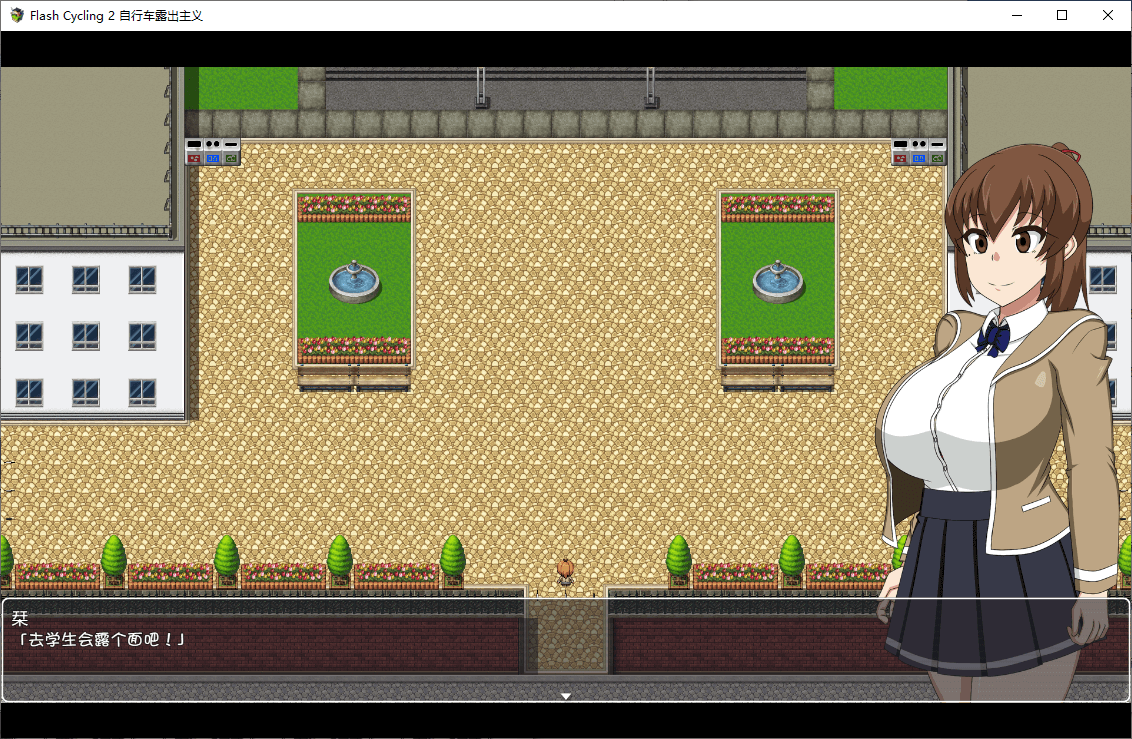Click the fountain in the left garden
The image size is (1132, 739).
point(355,282)
